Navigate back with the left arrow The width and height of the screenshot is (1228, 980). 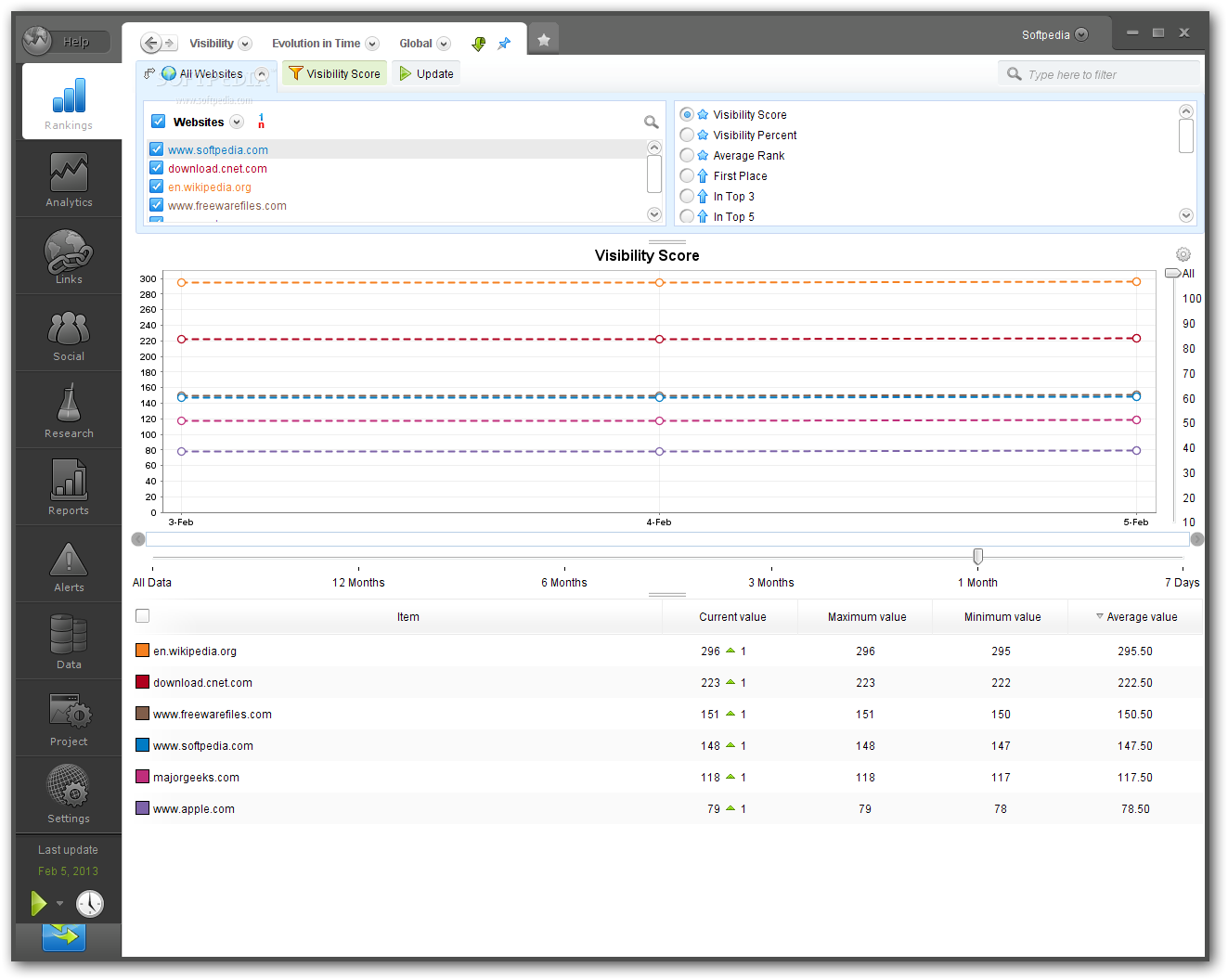pos(150,44)
